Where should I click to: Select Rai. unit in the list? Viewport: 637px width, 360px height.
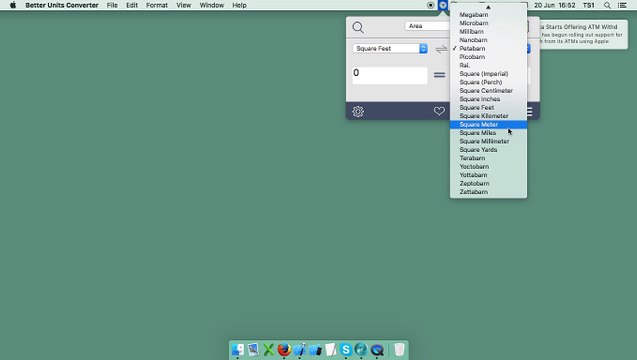tap(488, 65)
